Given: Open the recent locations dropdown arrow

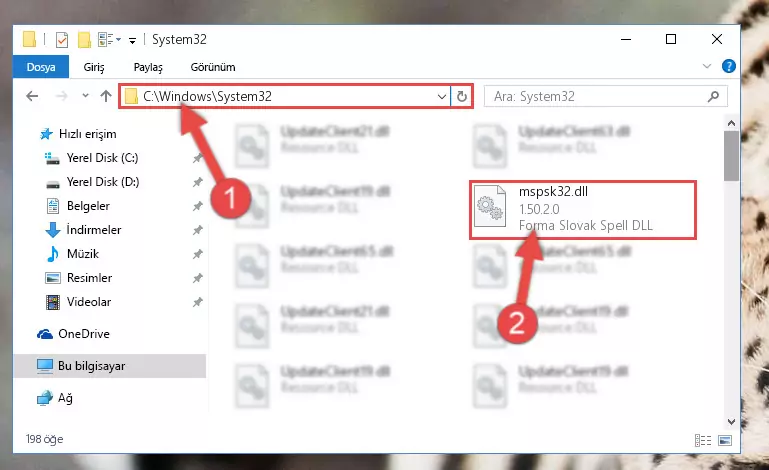Looking at the screenshot, I should (85, 96).
